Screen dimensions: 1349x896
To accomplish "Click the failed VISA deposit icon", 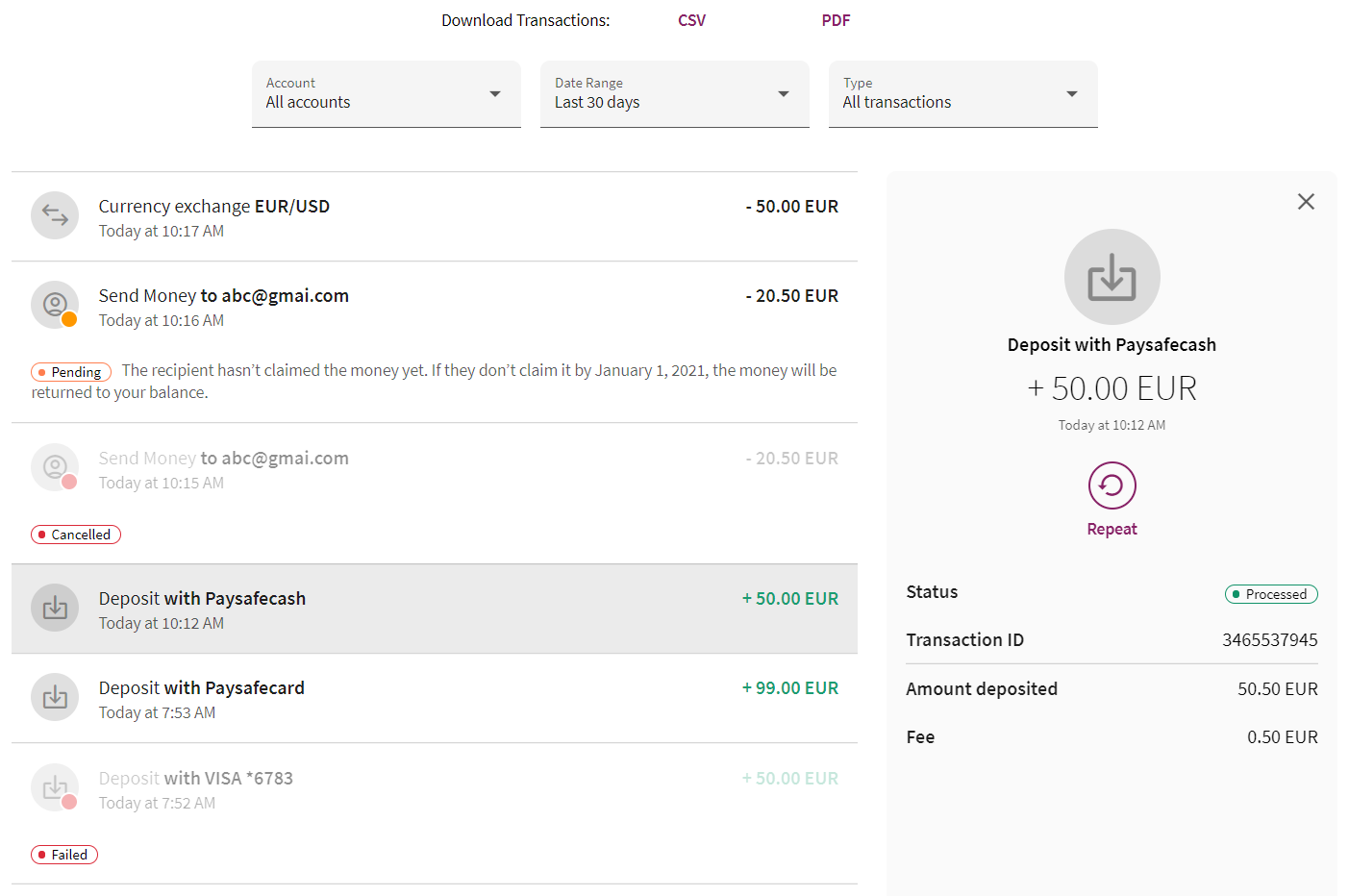I will point(55,787).
